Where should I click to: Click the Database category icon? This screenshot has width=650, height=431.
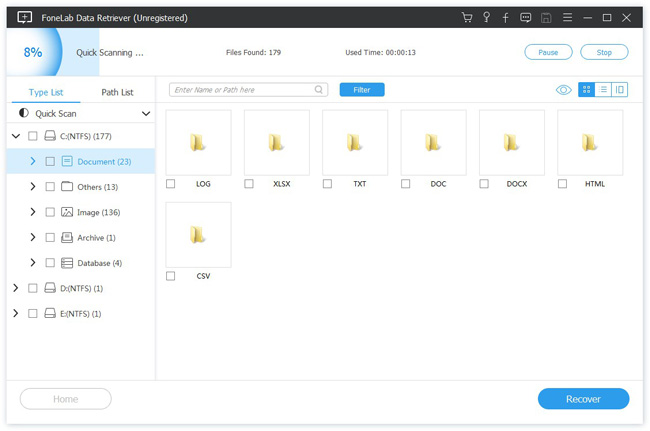[67, 263]
